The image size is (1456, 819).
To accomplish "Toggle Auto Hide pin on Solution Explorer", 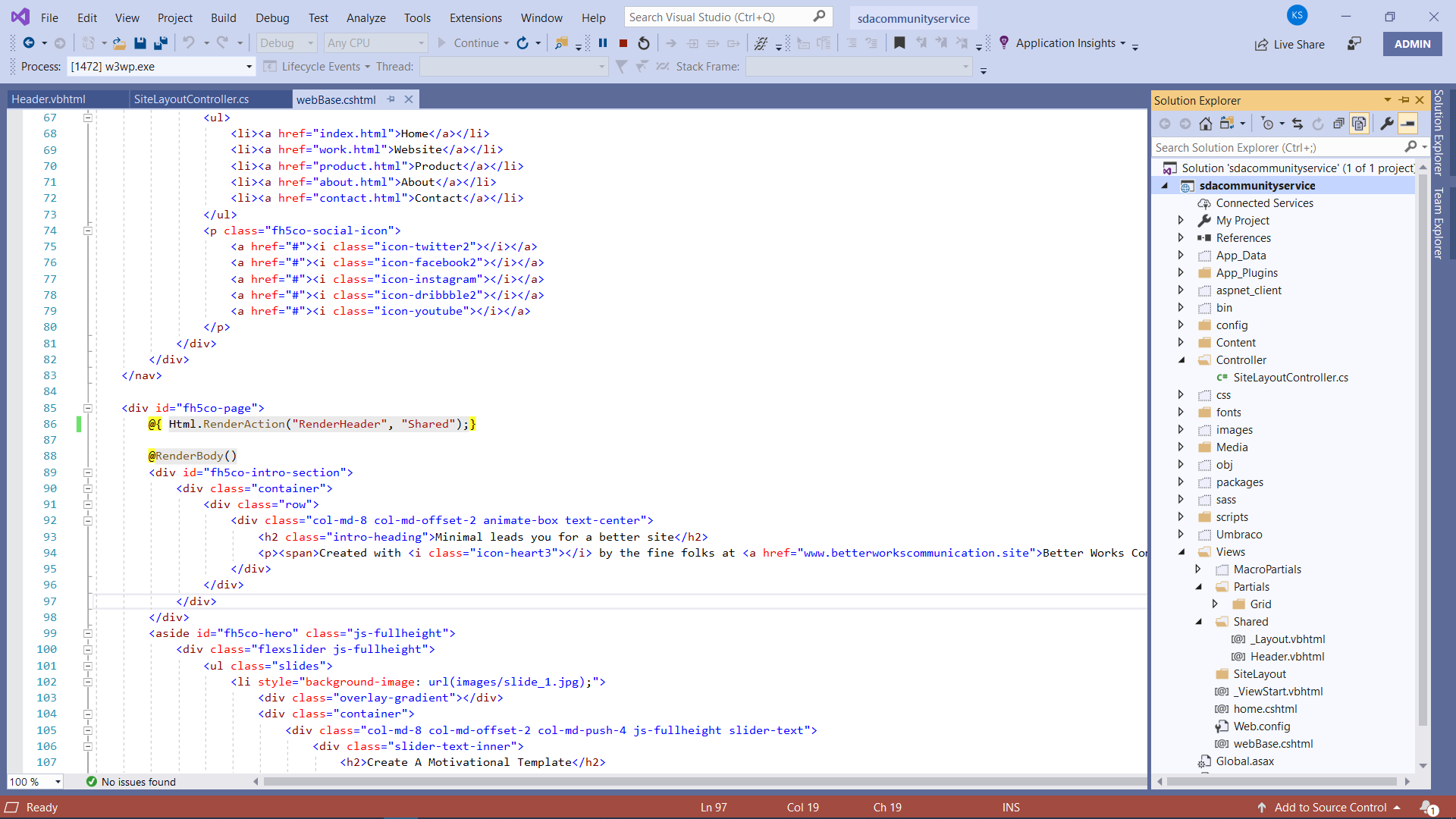I will coord(1404,100).
